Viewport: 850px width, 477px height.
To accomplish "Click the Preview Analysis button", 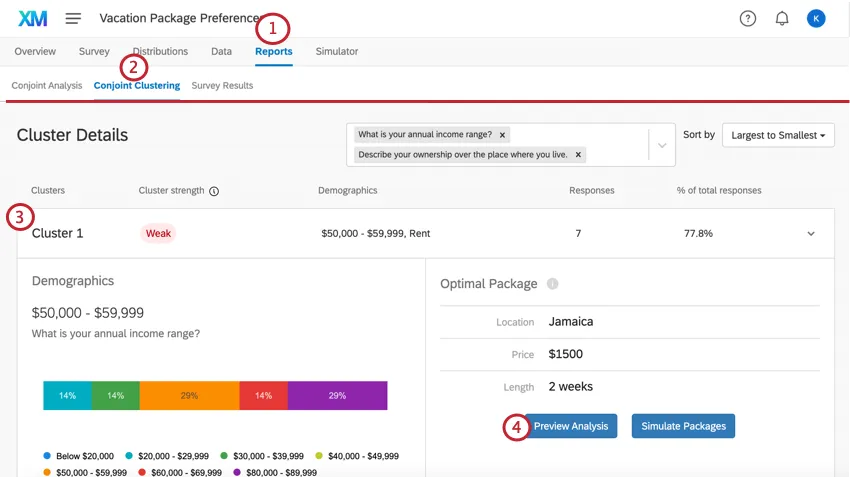I will [570, 426].
